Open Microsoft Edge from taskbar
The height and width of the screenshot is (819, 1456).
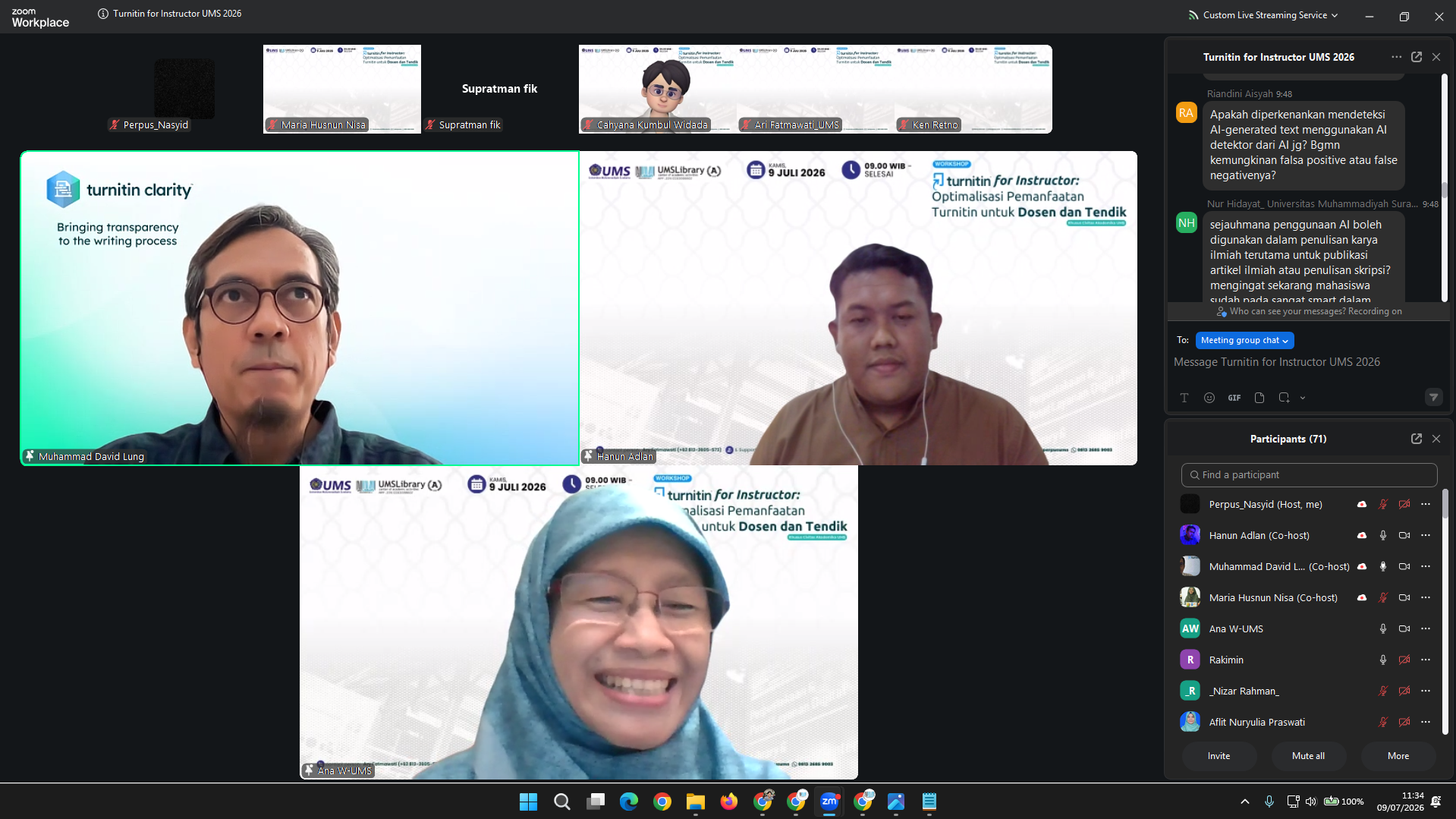(x=628, y=802)
